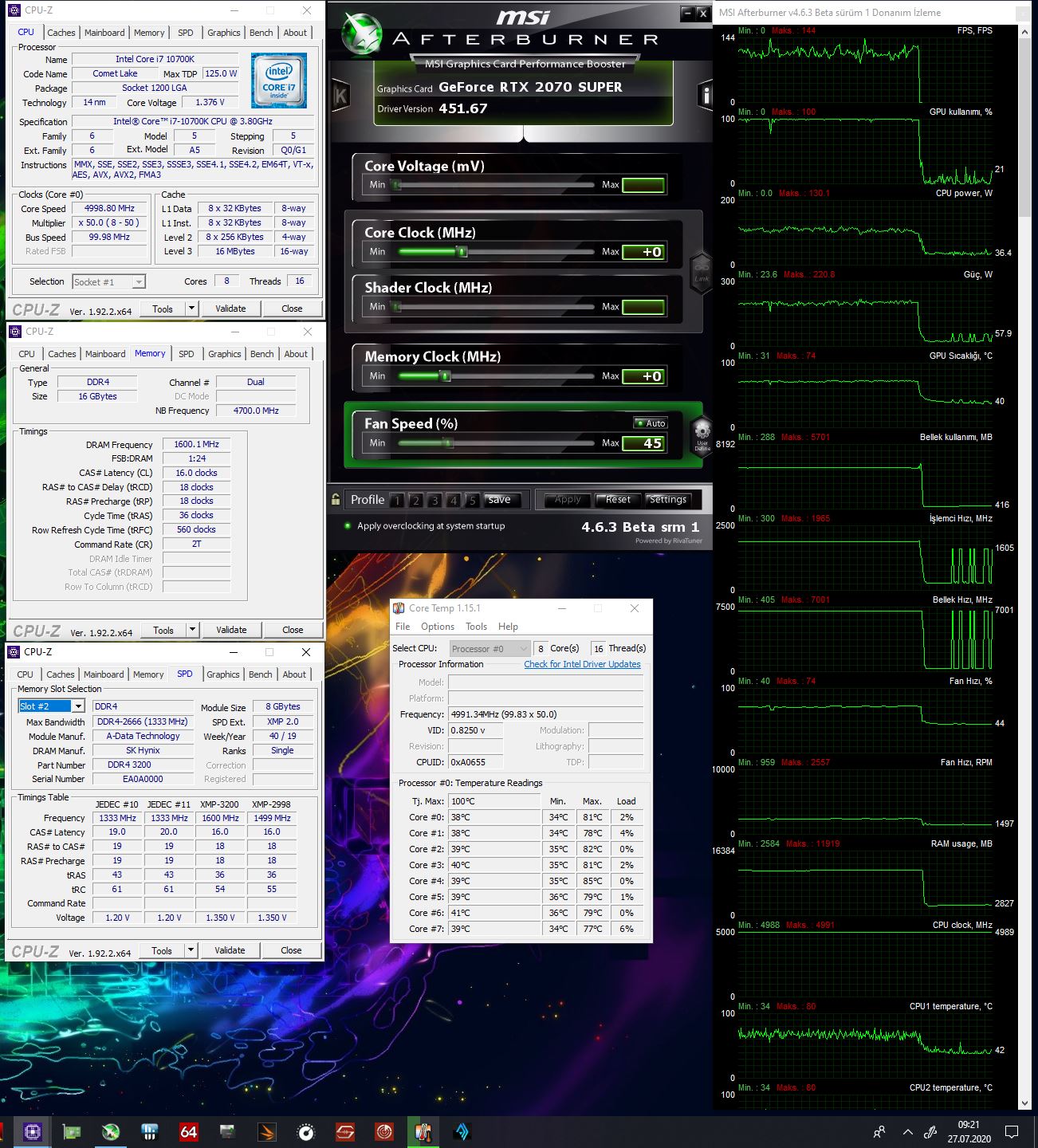
Task: Open the Slot #2 memory slot dropdown
Action: [x=52, y=706]
